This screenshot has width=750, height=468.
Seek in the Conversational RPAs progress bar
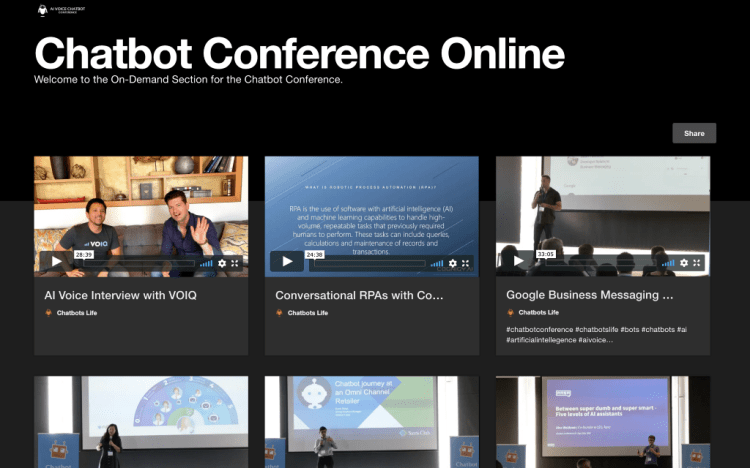[x=370, y=263]
